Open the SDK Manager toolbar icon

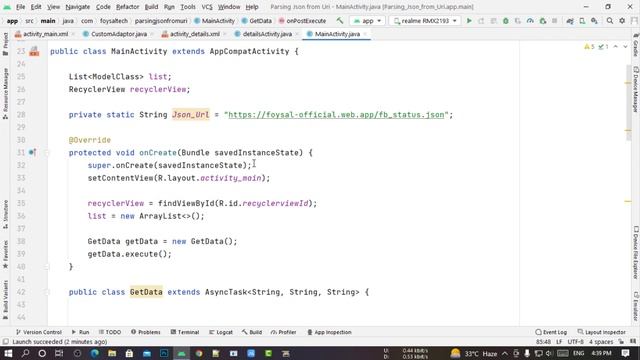point(594,20)
